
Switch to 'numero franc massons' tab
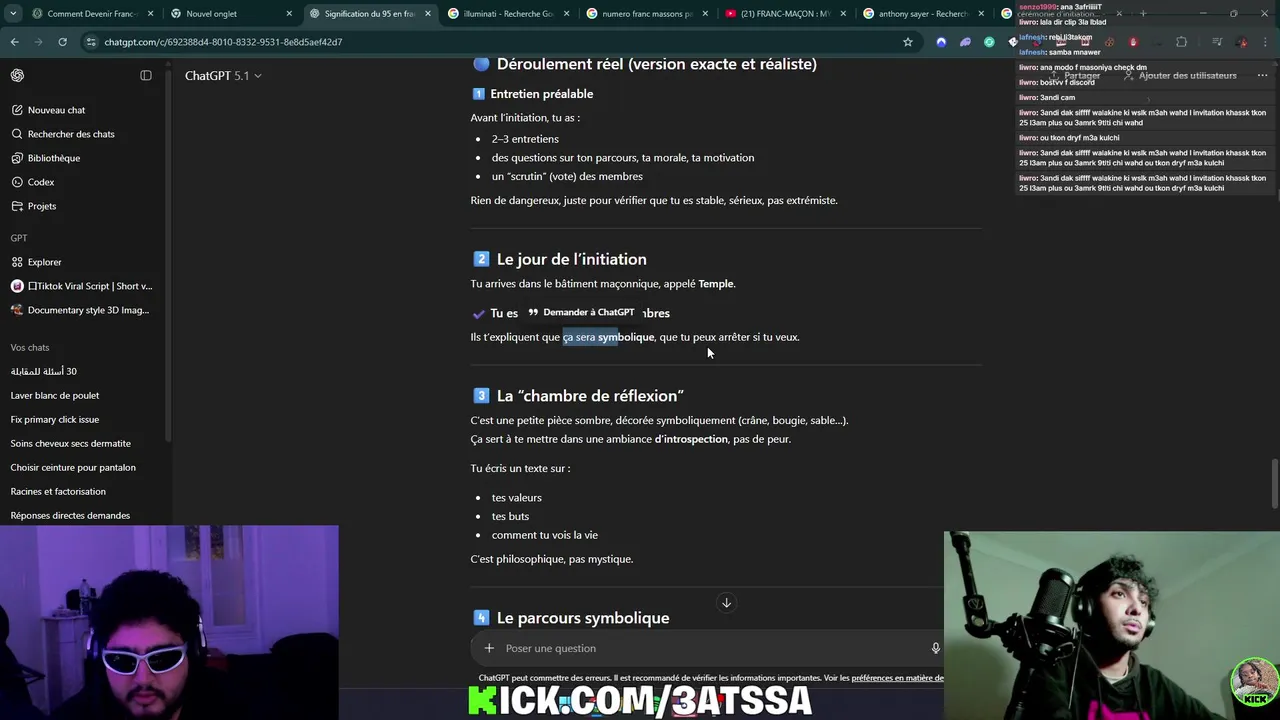(646, 14)
